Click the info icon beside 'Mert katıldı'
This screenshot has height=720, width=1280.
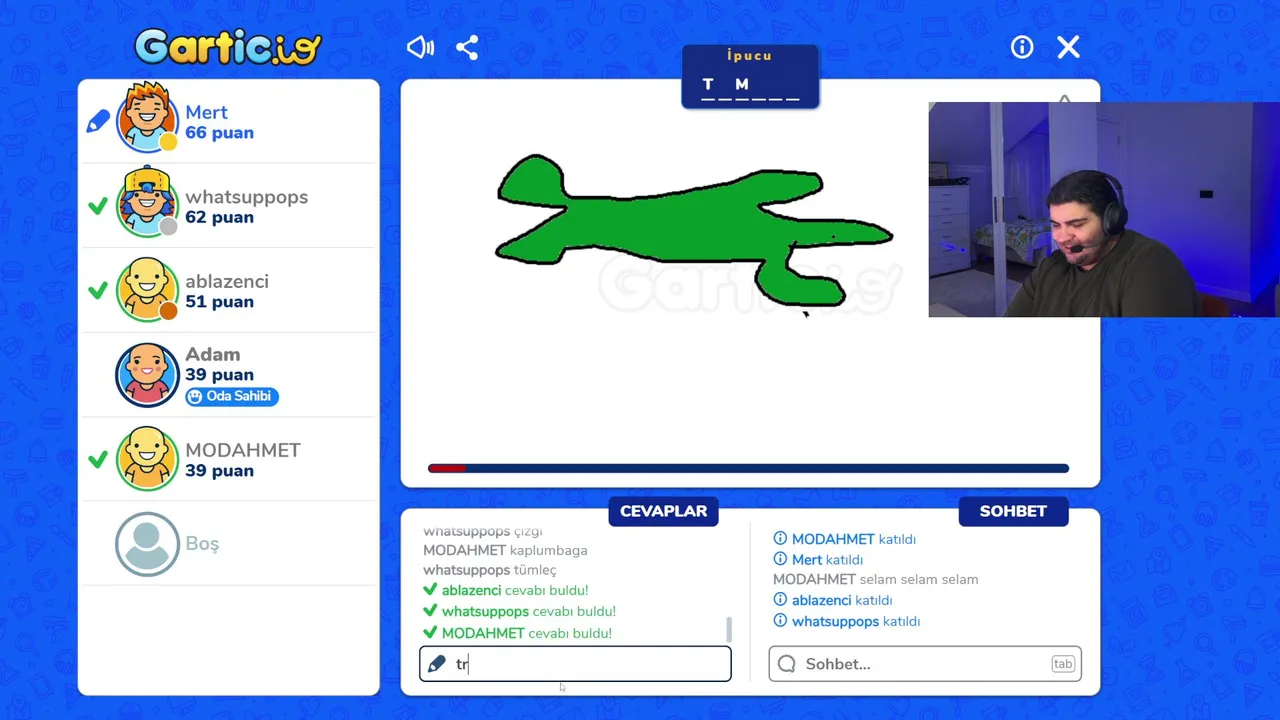coord(781,559)
